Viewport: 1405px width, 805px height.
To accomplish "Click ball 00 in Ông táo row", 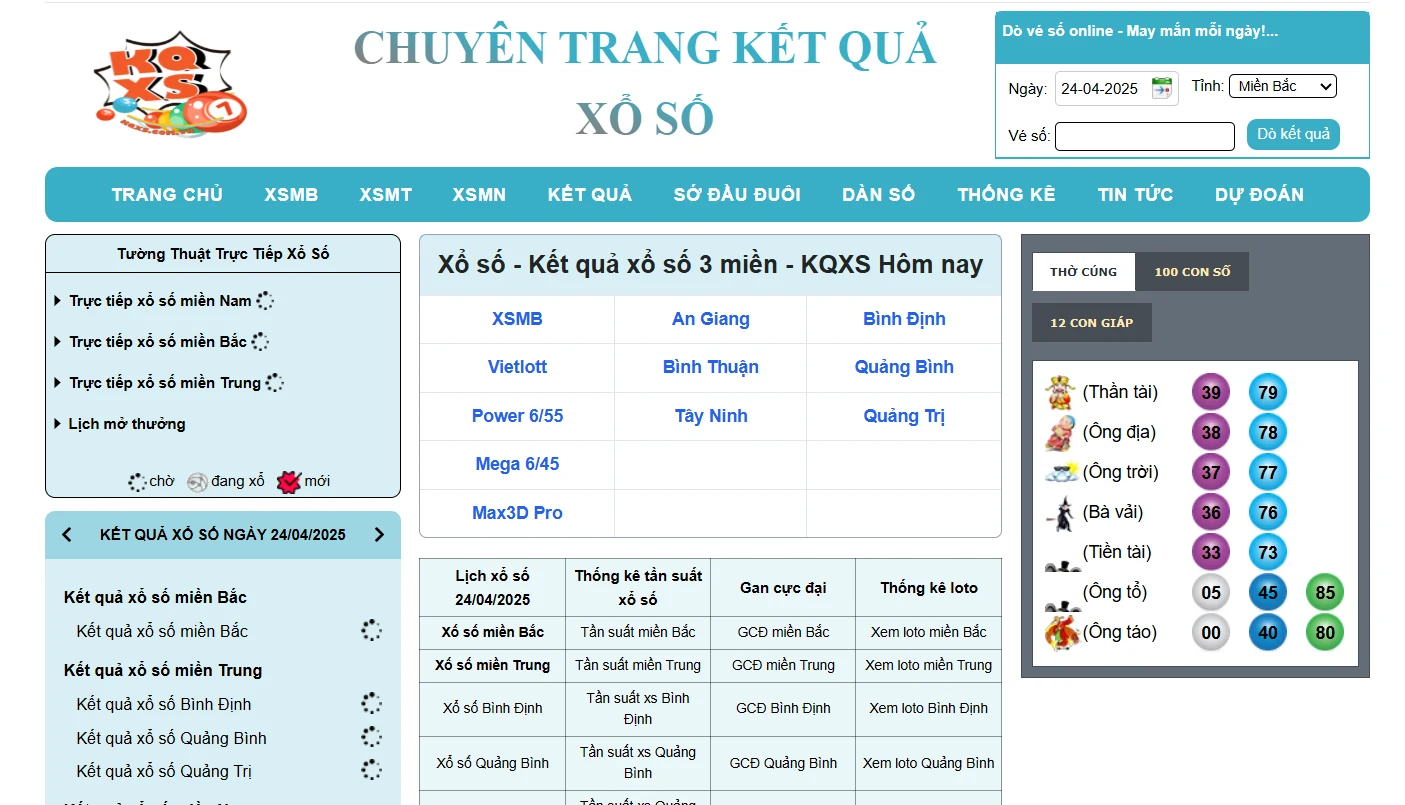I will pyautogui.click(x=1211, y=632).
